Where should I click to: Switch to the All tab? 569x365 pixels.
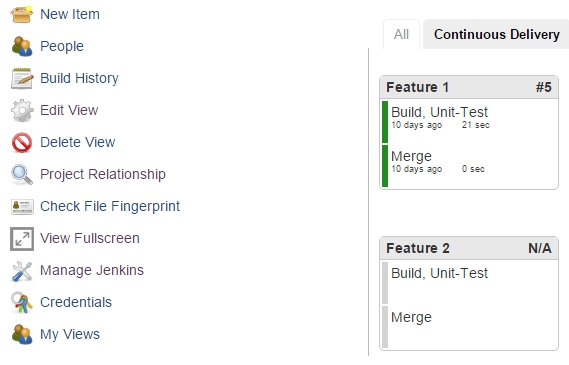401,34
